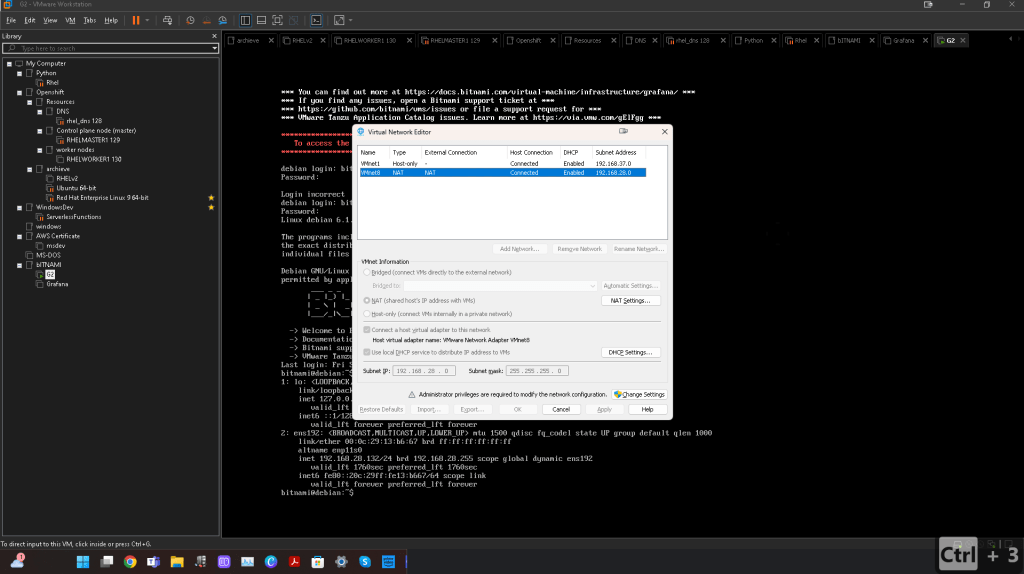
Task: Toggle the library sidebar view icon
Action: click(x=245, y=20)
